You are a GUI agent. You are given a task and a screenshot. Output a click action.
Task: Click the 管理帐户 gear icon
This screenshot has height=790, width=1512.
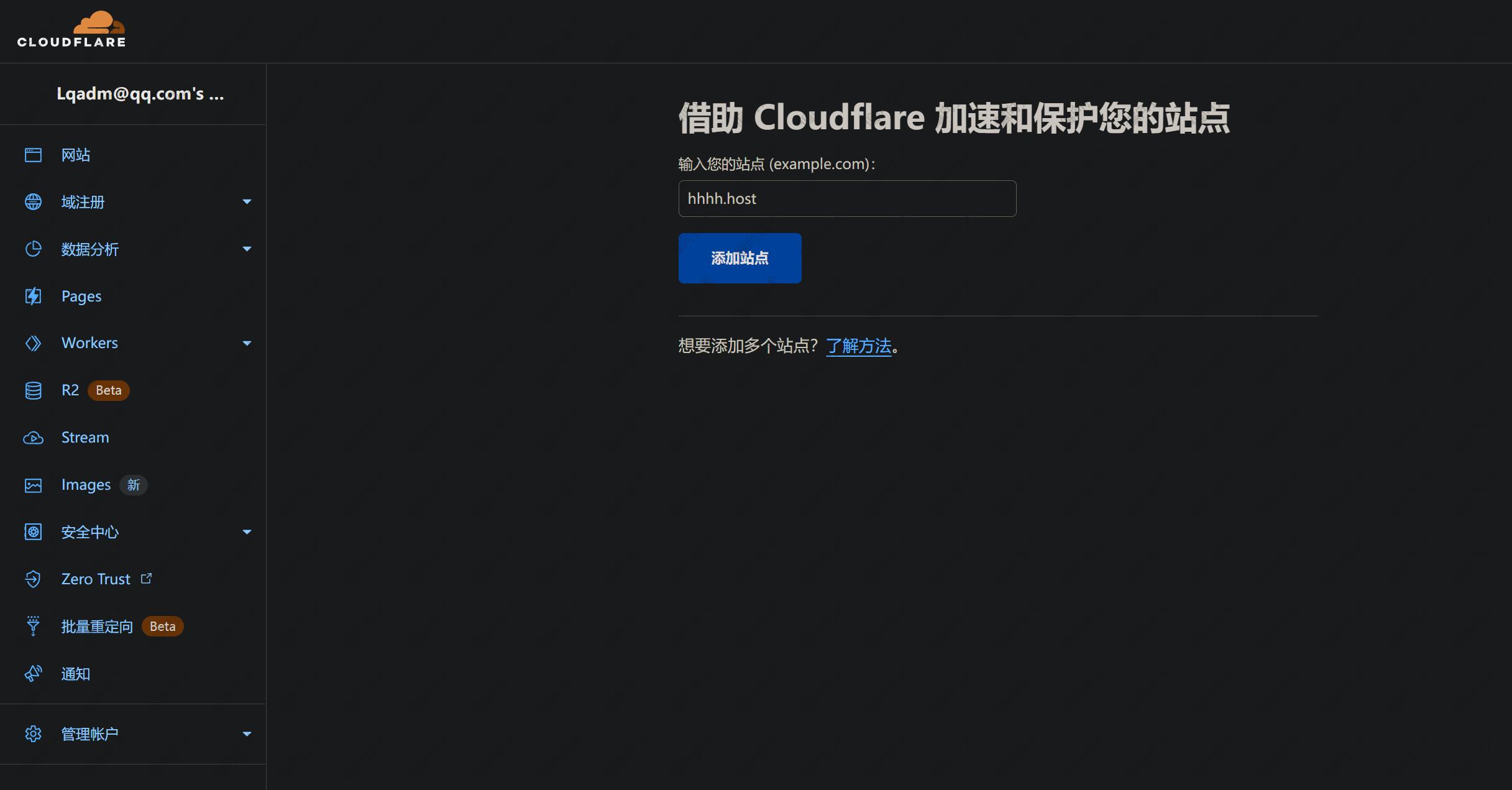33,734
